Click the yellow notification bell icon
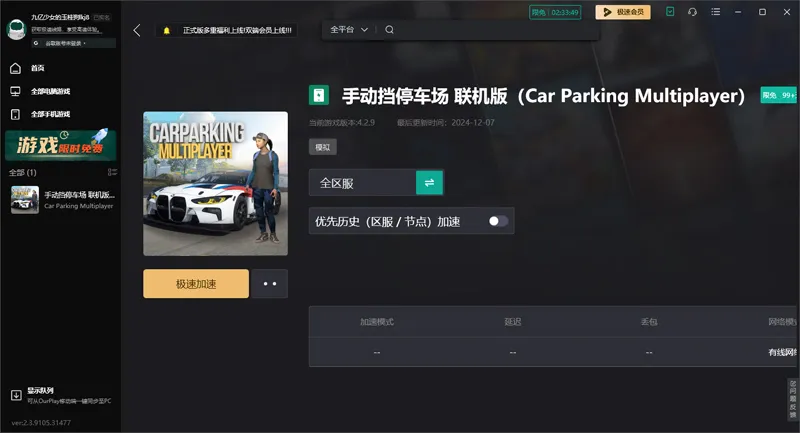 tap(166, 31)
